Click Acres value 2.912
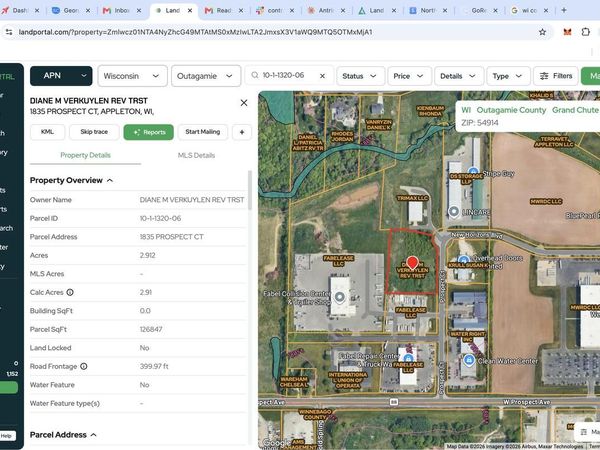 coord(147,255)
